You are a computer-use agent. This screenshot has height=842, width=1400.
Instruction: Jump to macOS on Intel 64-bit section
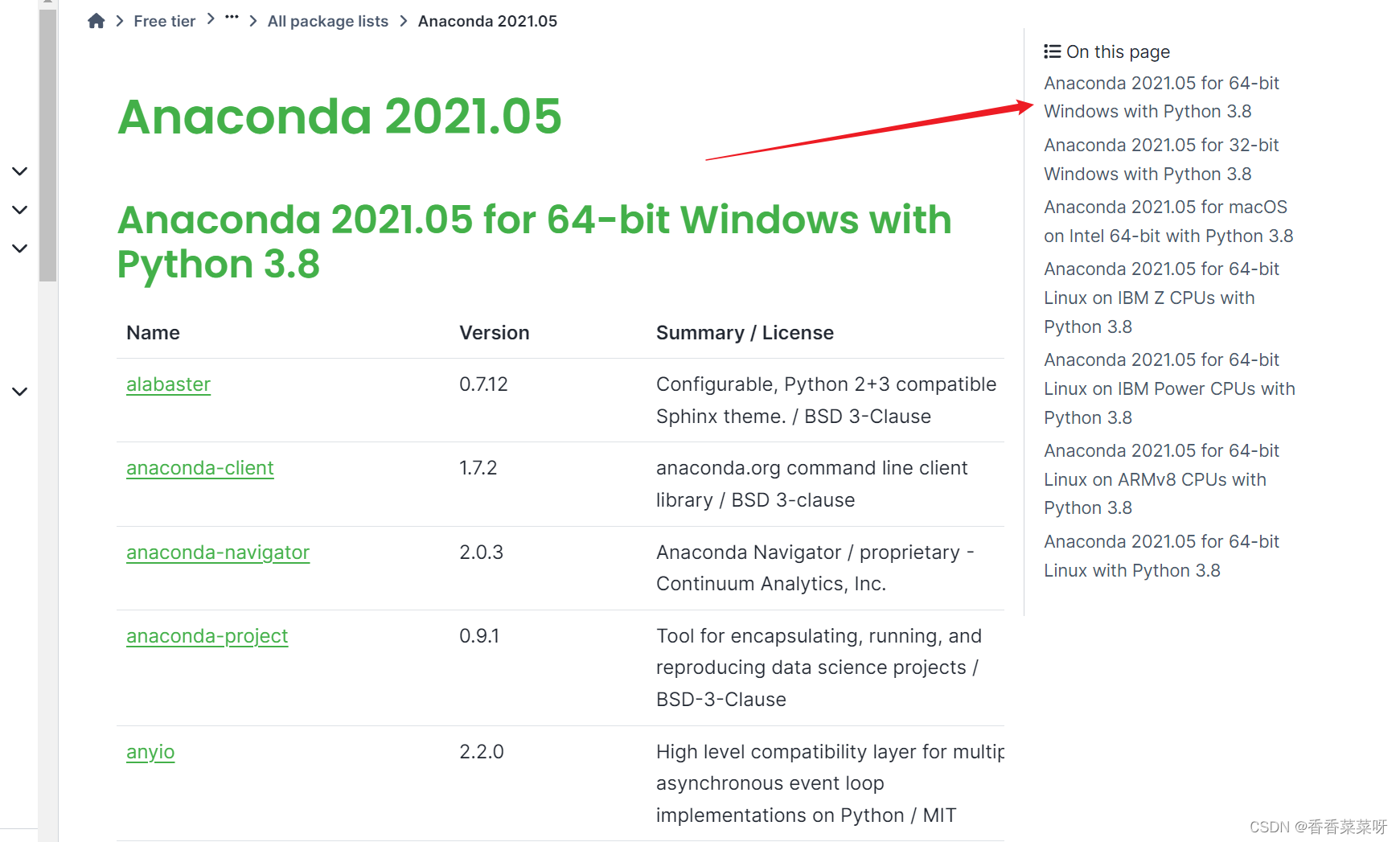(x=1168, y=221)
